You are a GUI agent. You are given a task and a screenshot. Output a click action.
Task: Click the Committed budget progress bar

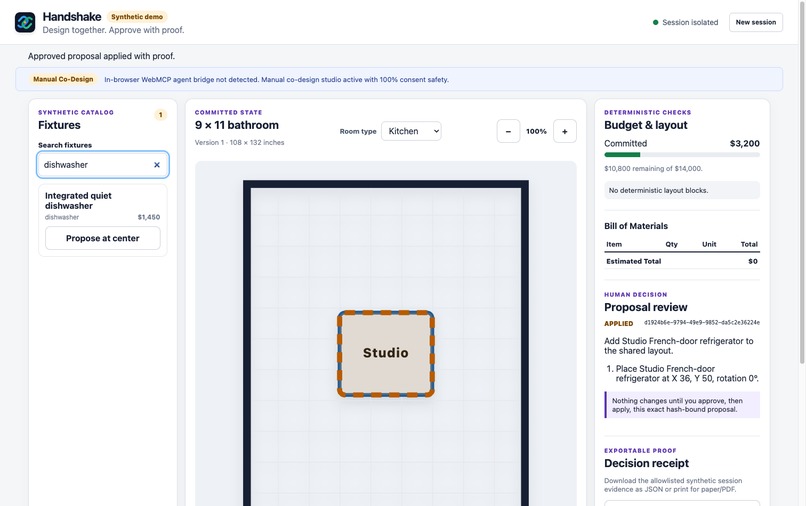point(682,155)
